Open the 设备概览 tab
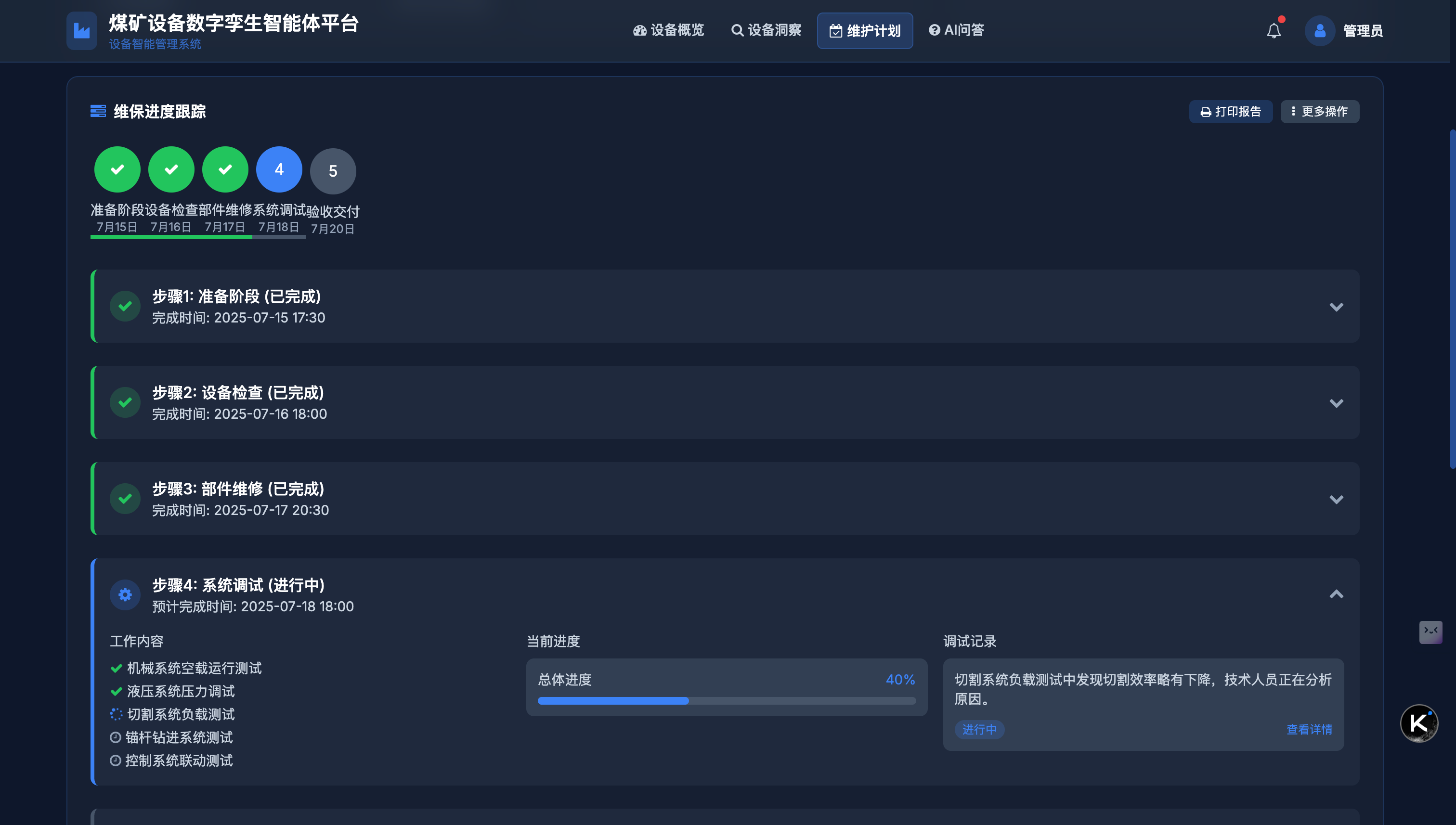The image size is (1456, 825). tap(668, 30)
